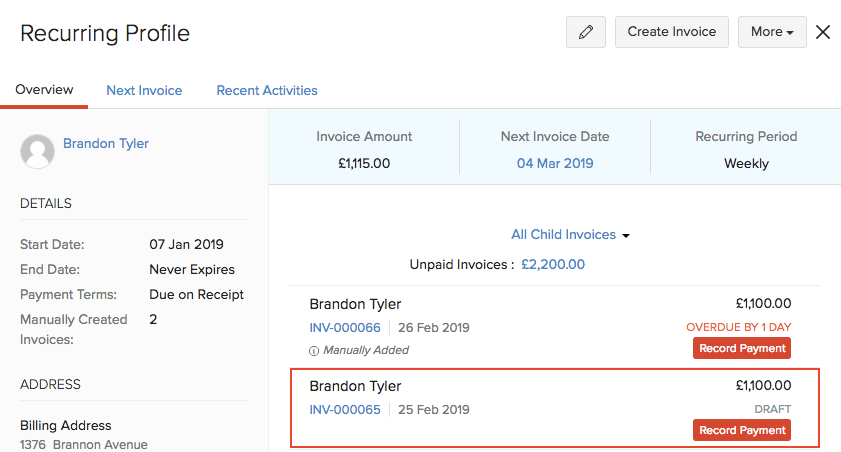Open the Brandon Tyler customer link
841x452 pixels.
tap(106, 144)
